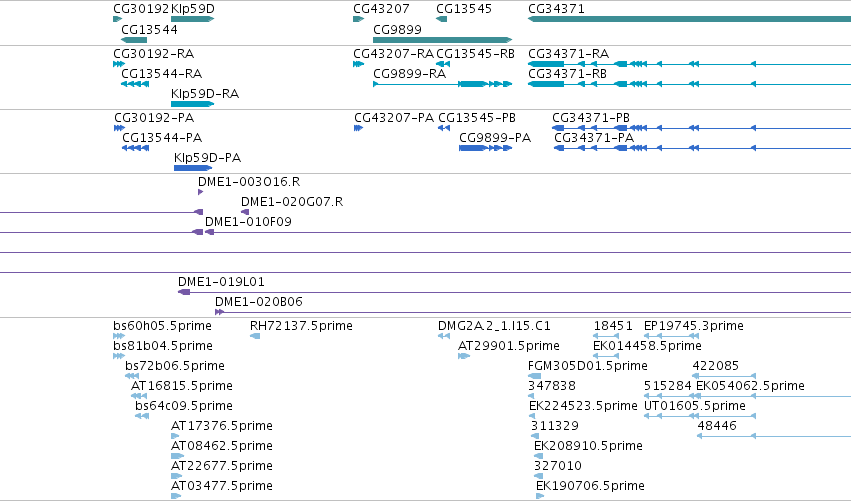851x501 pixels.
Task: Click the DME1-020B06 feature
Action: 259,302
